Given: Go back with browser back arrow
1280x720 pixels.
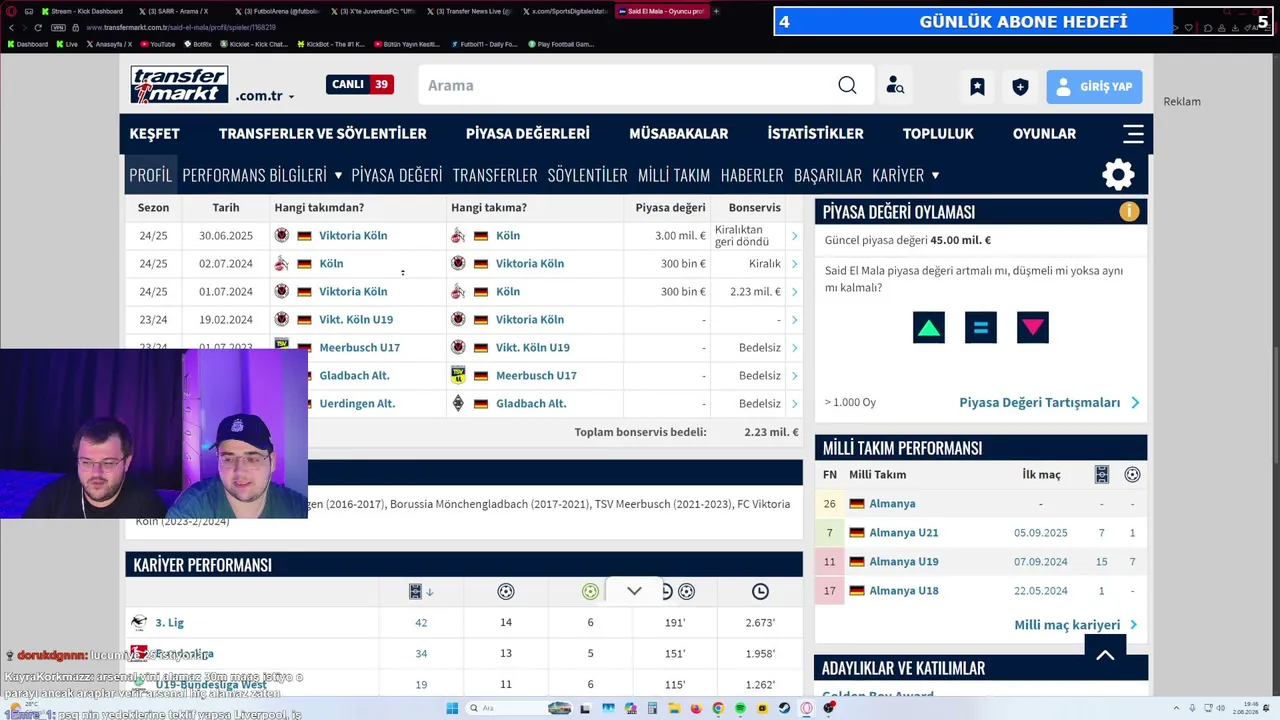Looking at the screenshot, I should (x=11, y=28).
